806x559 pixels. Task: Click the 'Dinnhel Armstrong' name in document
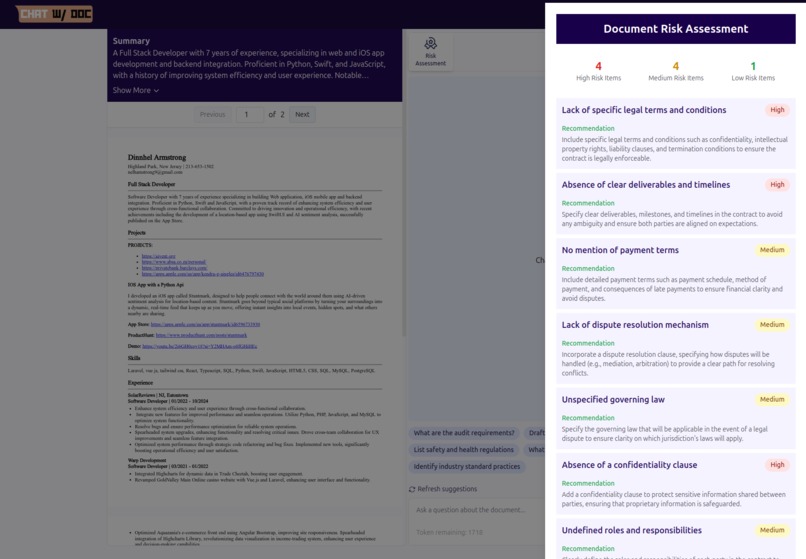(157, 157)
